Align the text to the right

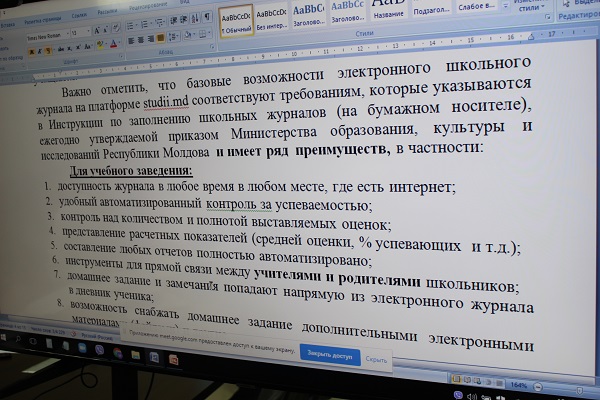pyautogui.click(x=150, y=39)
